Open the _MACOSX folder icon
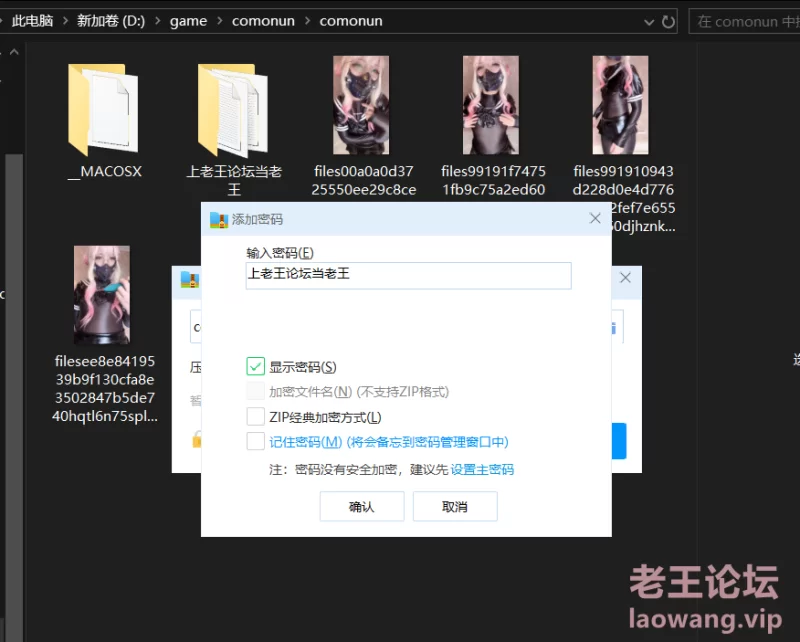The width and height of the screenshot is (800, 642). [104, 110]
